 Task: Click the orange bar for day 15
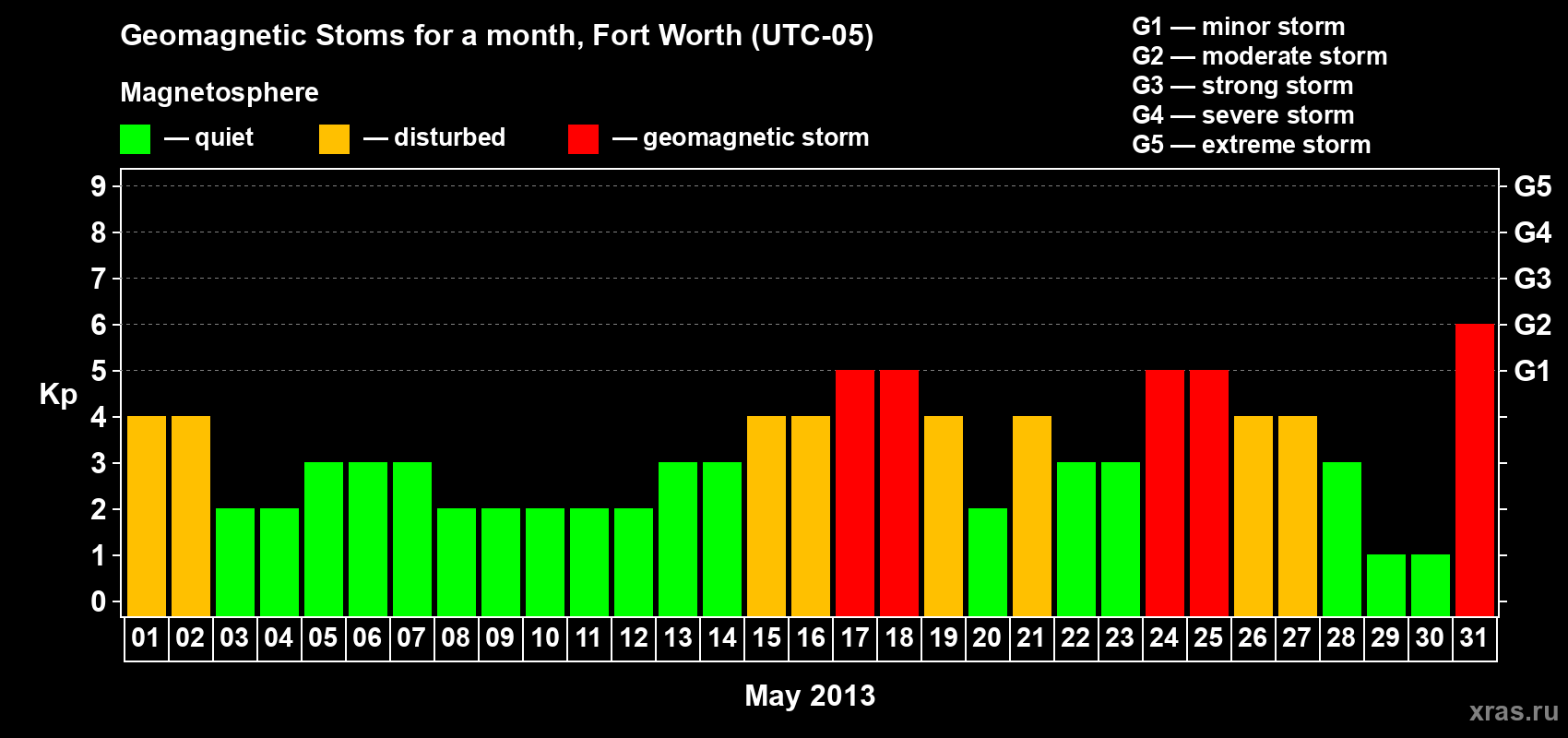tap(766, 517)
